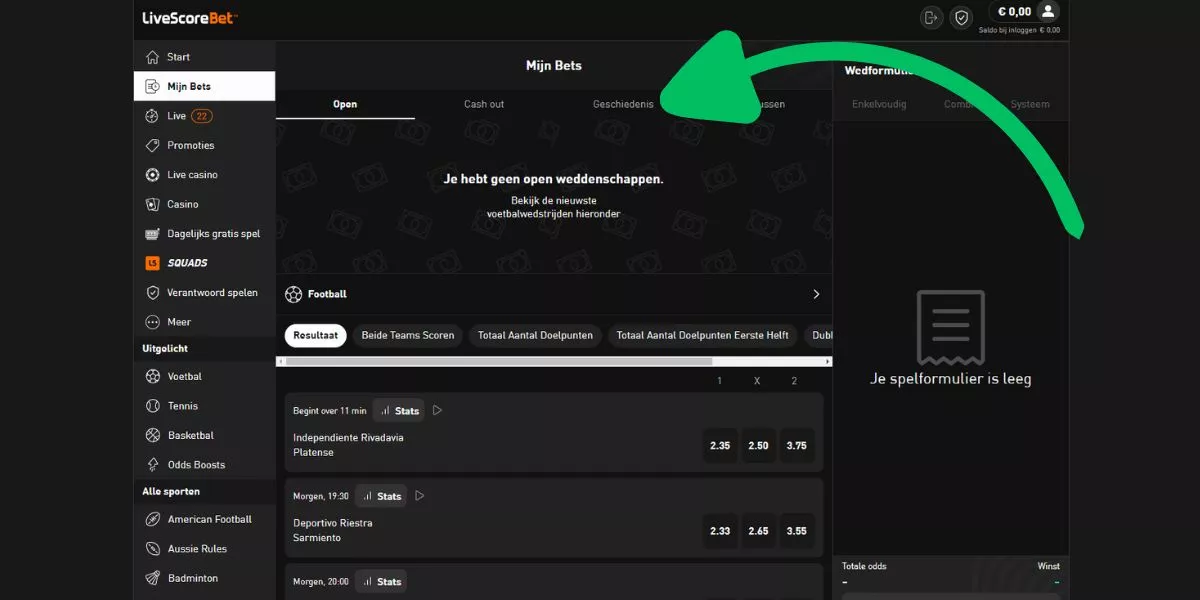Select Totaal Aantal Doelpunten Eerste Helft filter
1200x600 pixels.
pos(703,335)
